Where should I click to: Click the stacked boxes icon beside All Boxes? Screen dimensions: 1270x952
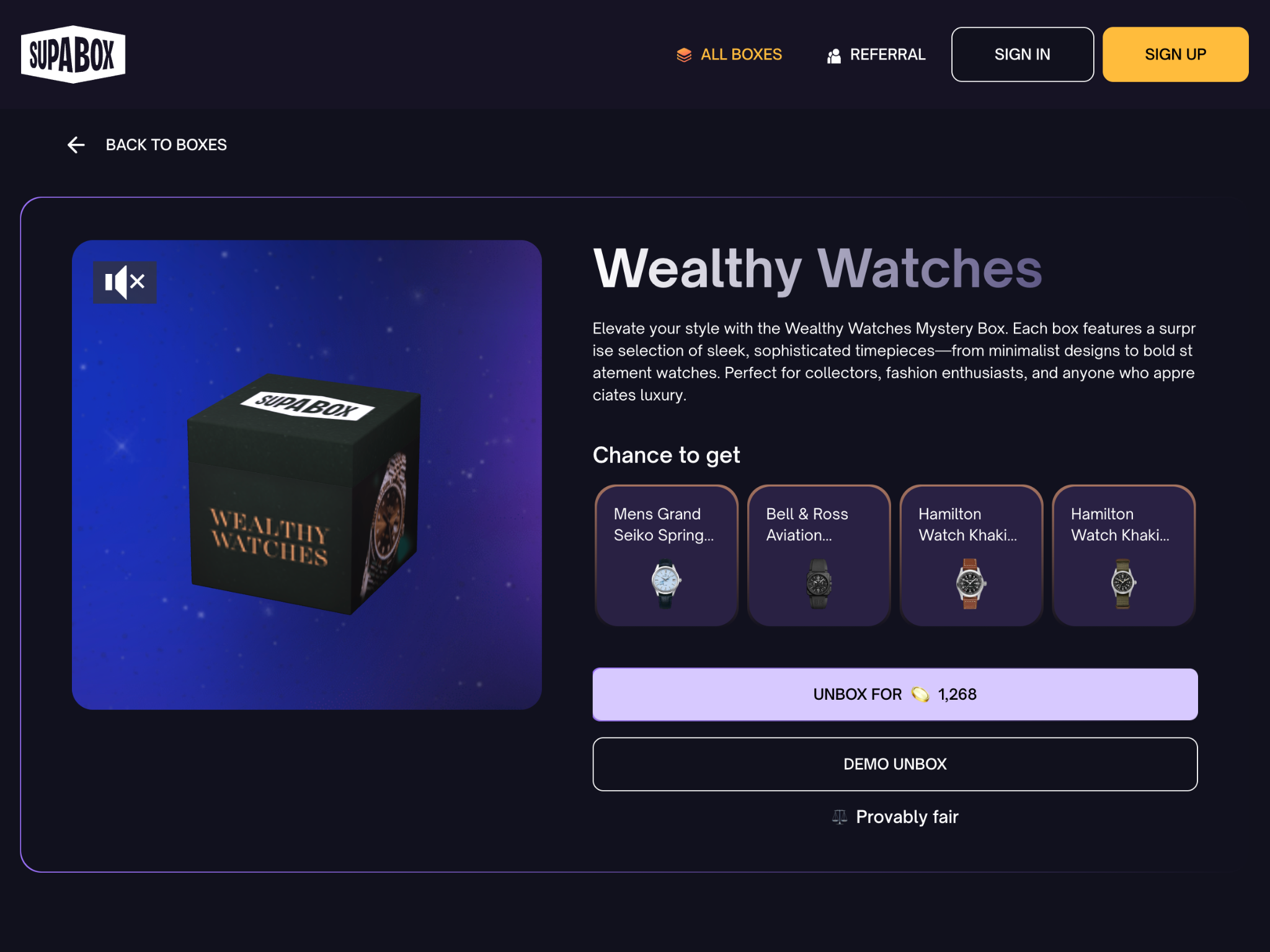(684, 55)
